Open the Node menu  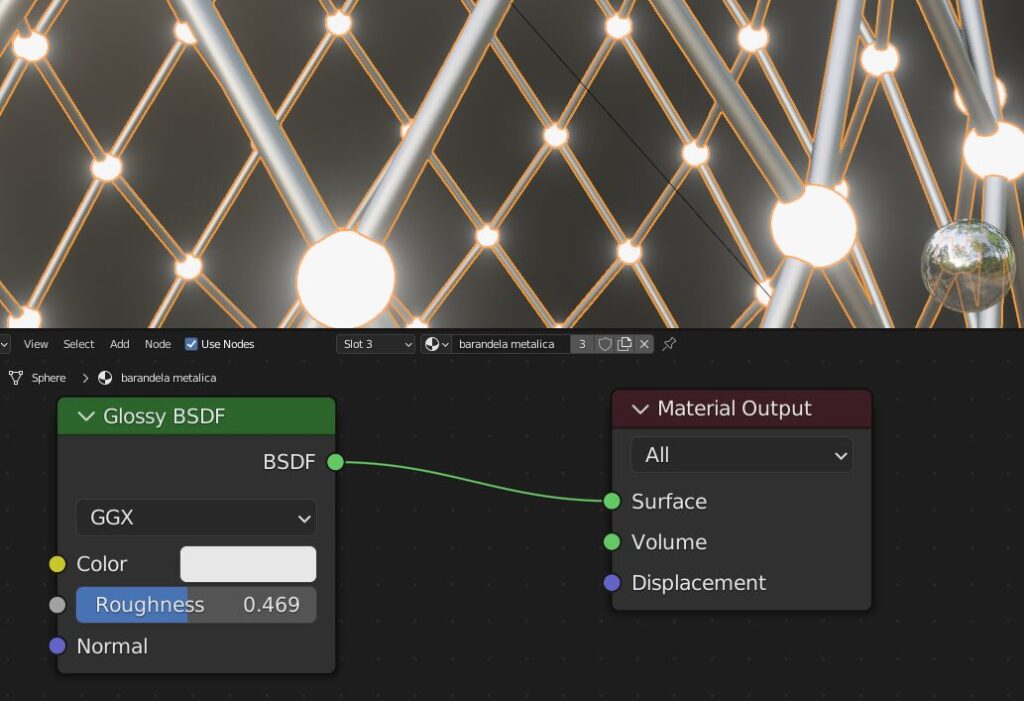click(x=158, y=344)
